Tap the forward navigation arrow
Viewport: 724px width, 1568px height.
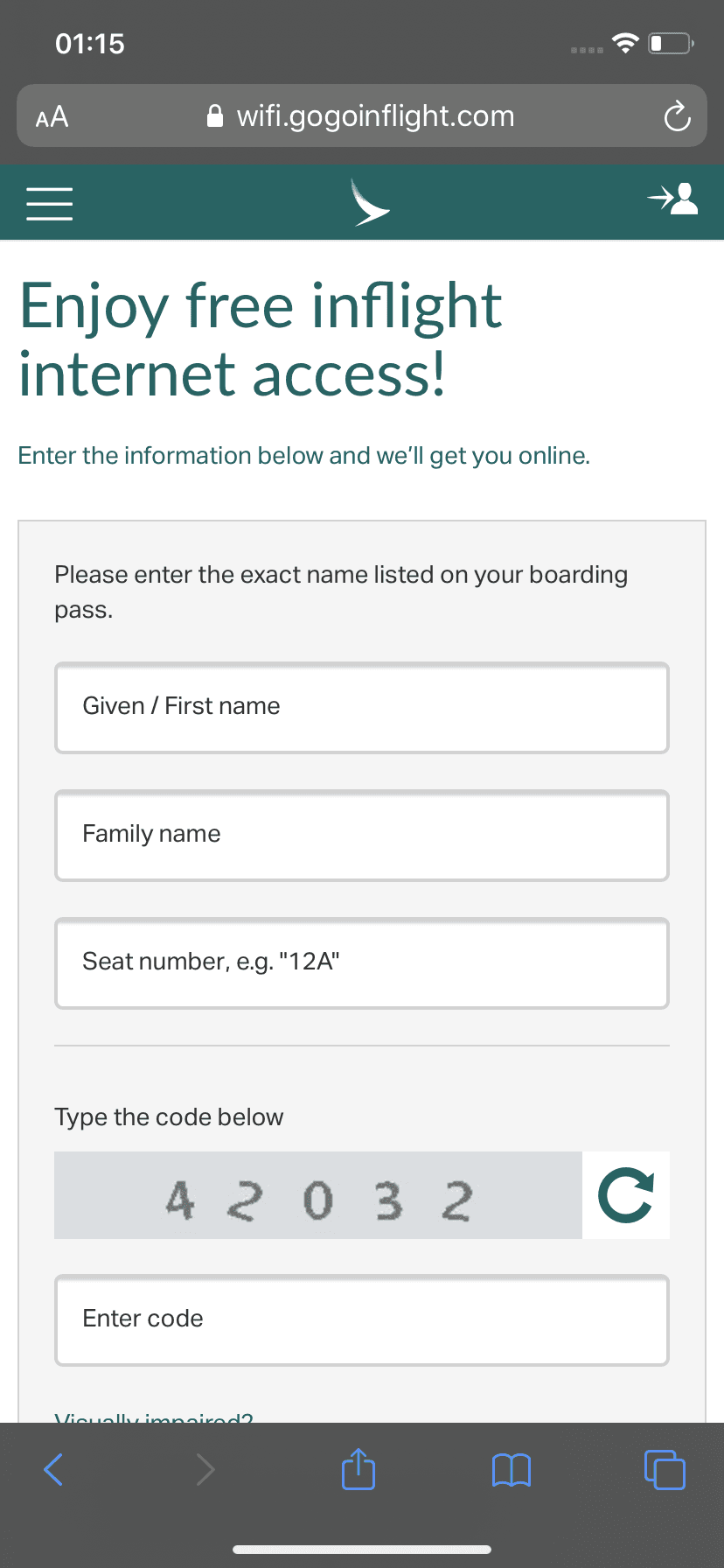[x=205, y=1469]
